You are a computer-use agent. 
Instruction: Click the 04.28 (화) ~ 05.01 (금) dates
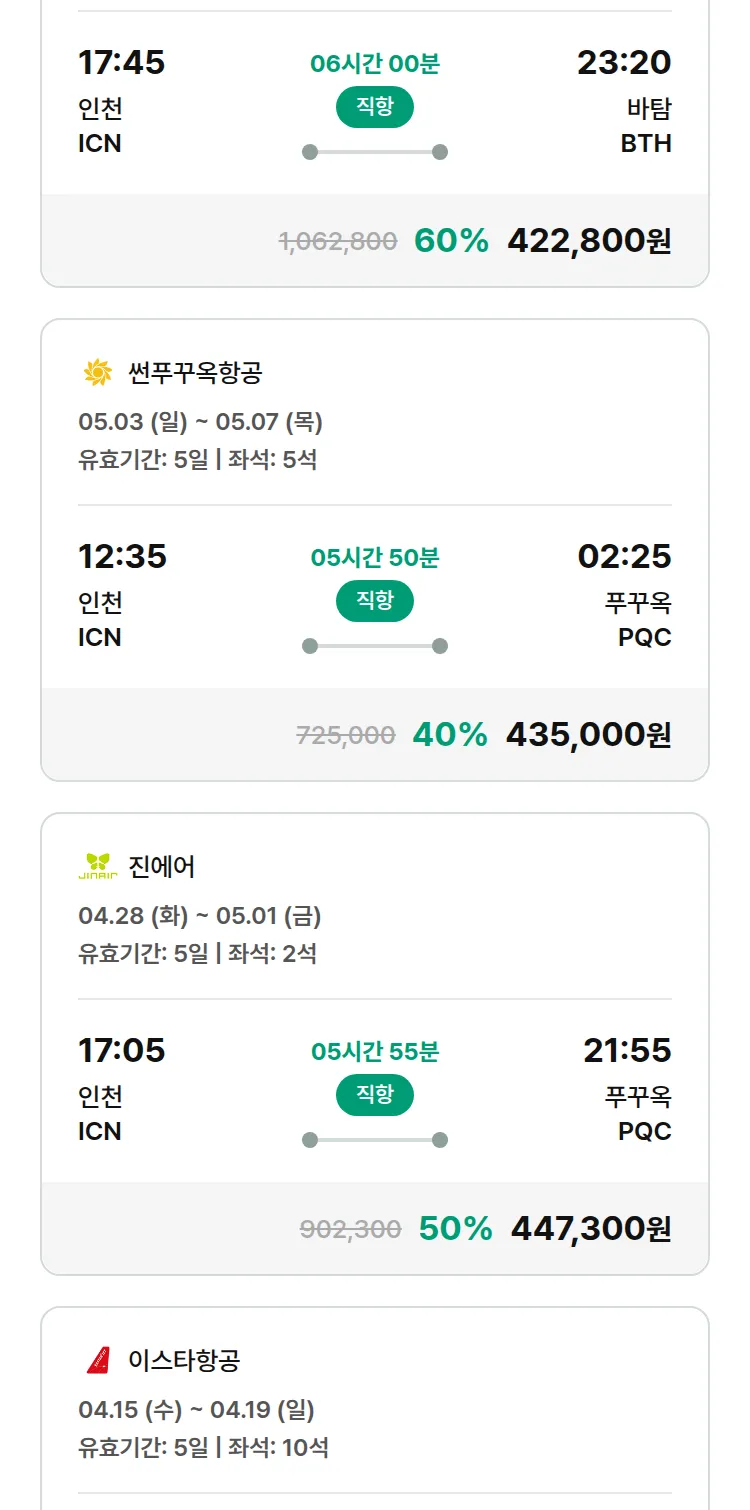(199, 916)
